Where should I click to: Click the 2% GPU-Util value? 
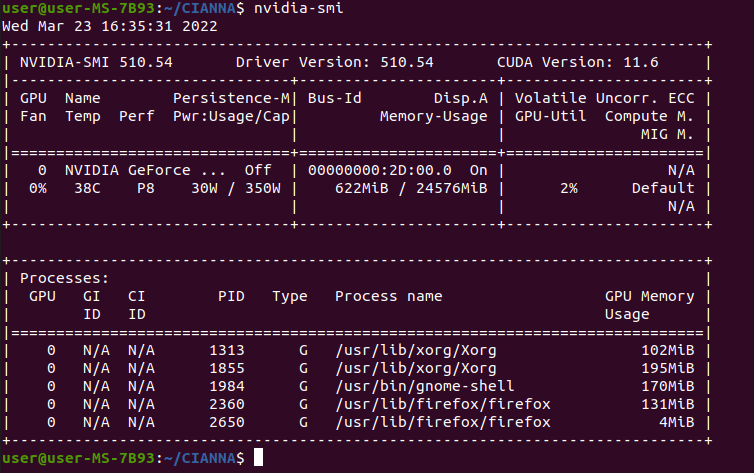point(568,188)
